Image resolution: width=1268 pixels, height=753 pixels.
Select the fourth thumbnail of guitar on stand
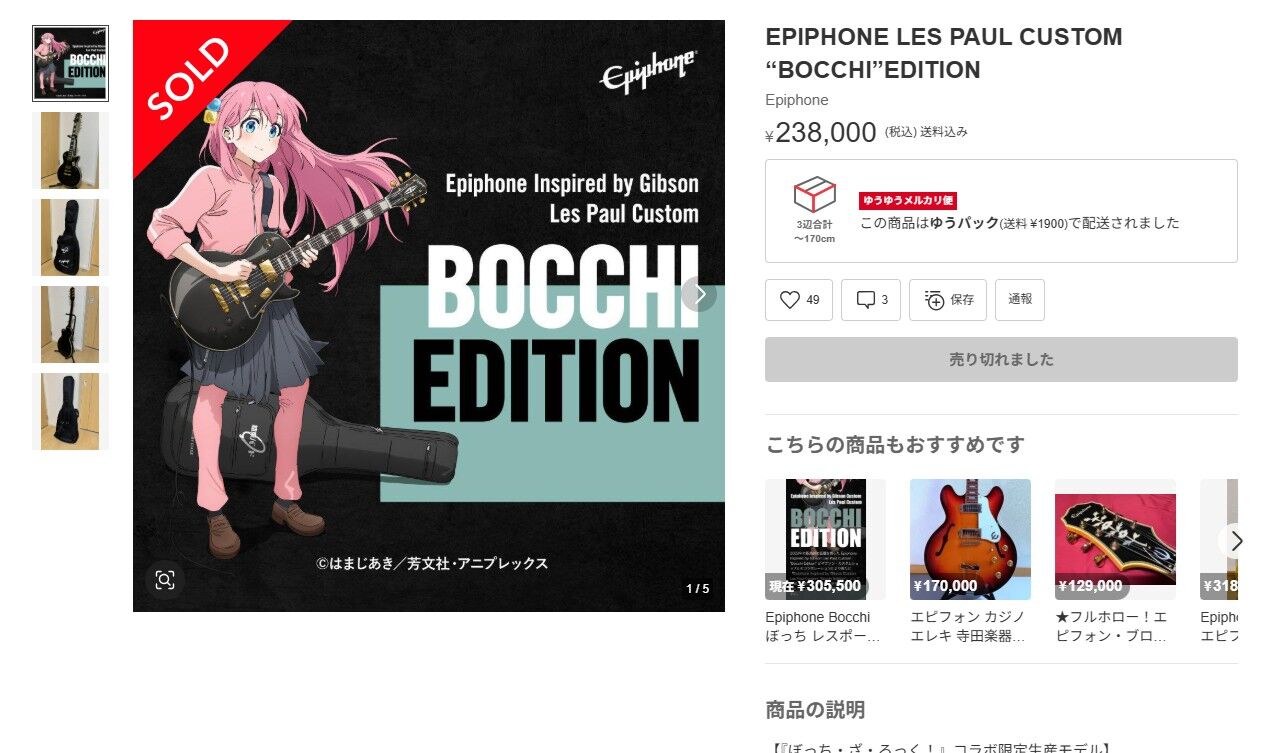(70, 324)
